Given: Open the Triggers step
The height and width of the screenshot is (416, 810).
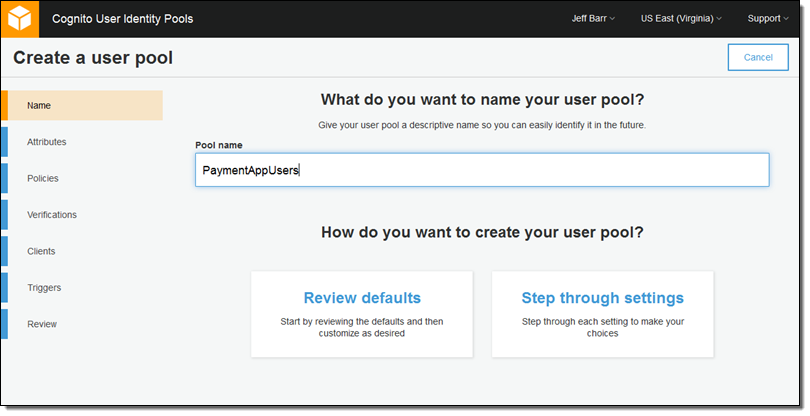Looking at the screenshot, I should coord(44,288).
